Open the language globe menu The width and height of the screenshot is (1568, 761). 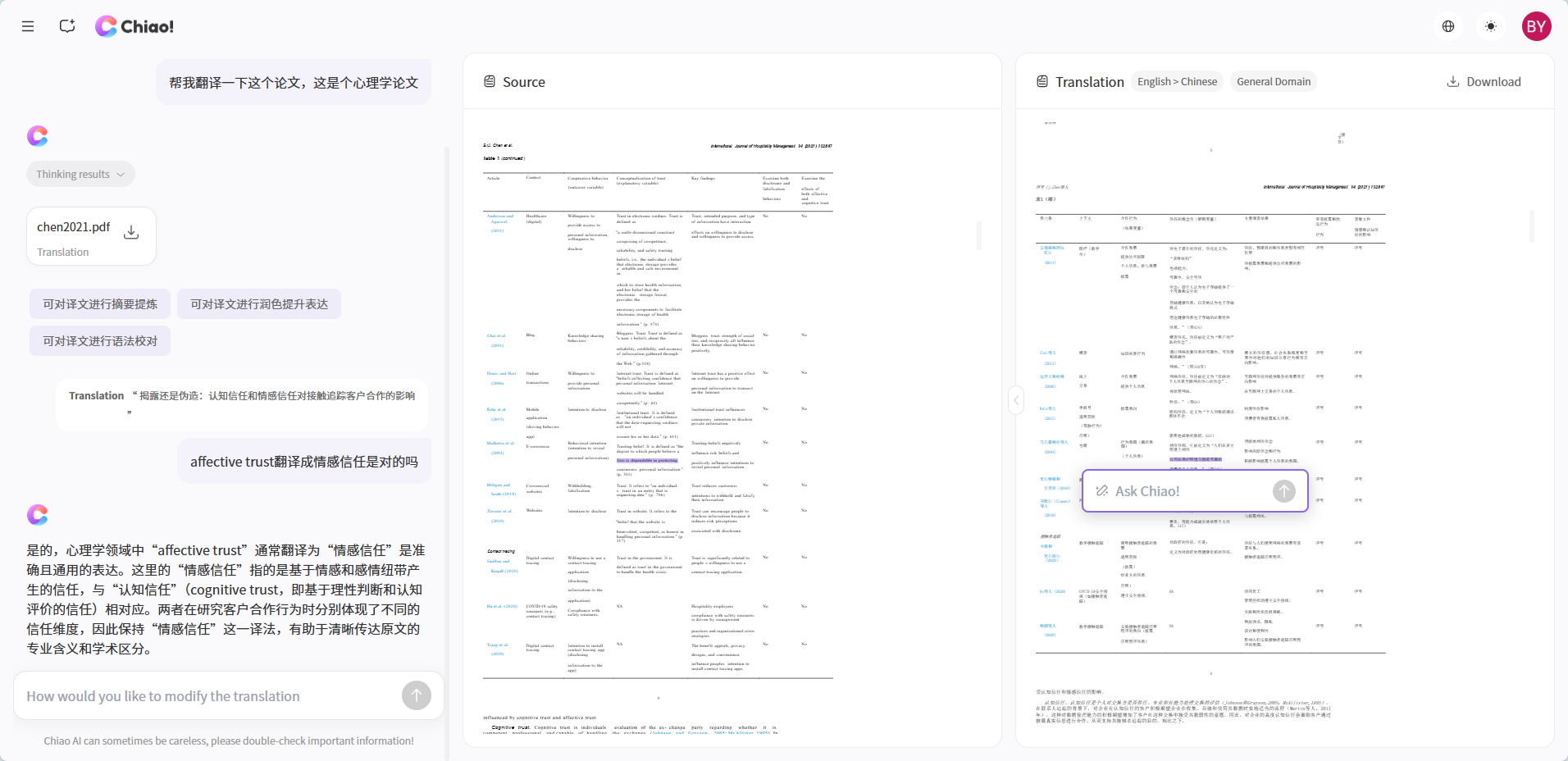[x=1448, y=26]
